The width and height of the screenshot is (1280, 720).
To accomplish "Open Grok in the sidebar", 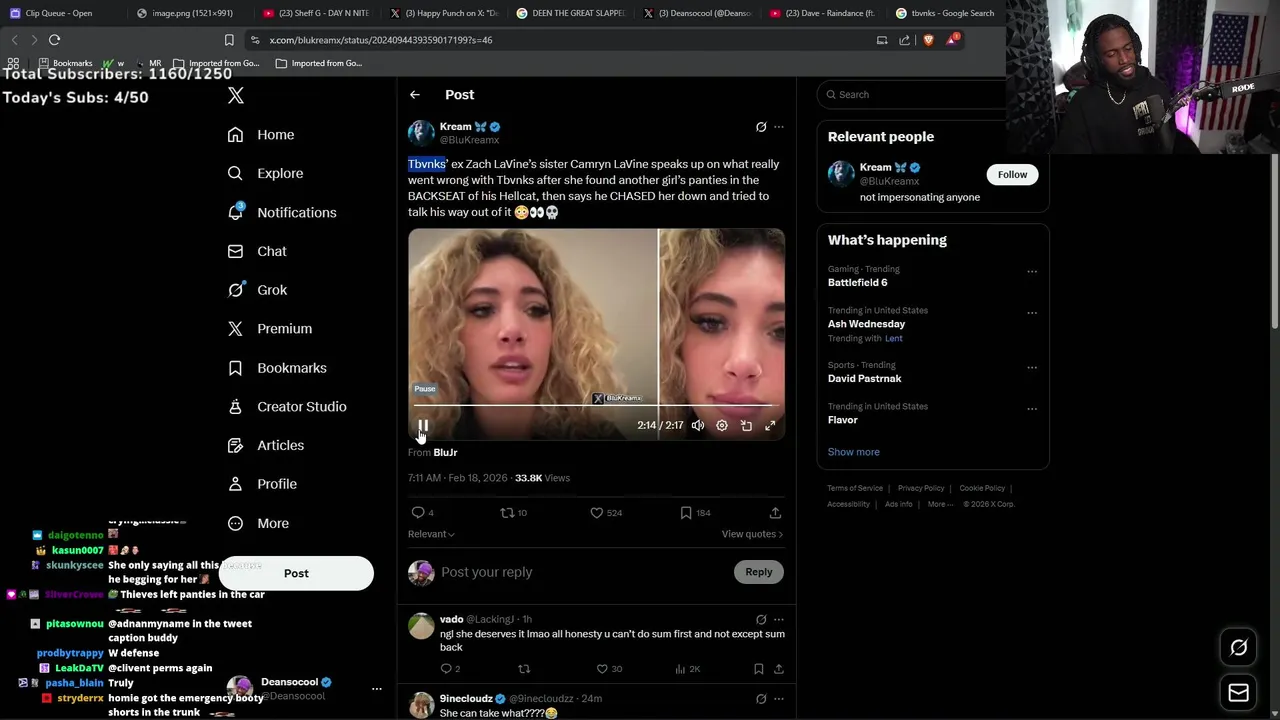I will point(257,290).
